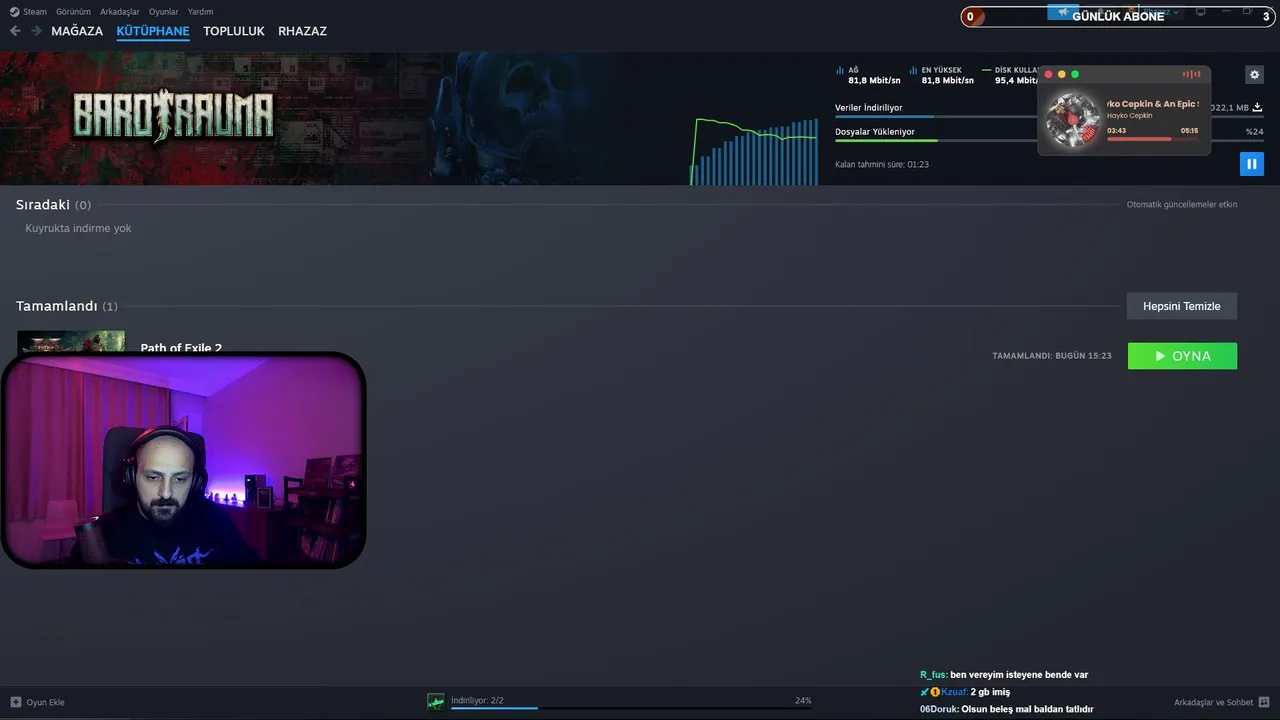Image resolution: width=1280 pixels, height=720 pixels.
Task: Click 'Otomatik güncellemeler etkin' link
Action: click(x=1182, y=204)
